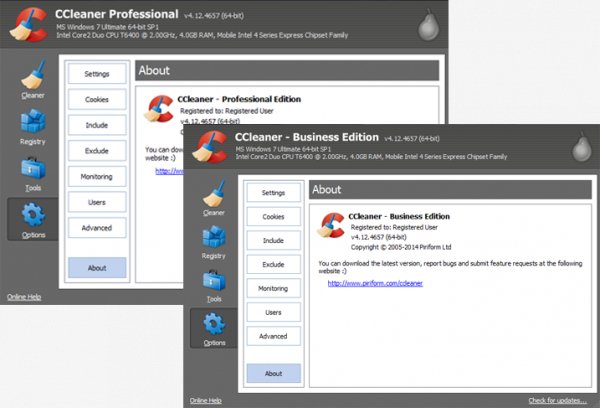This screenshot has width=600, height=408.
Task: Click About header bar in Business Edition window
Action: (450, 189)
